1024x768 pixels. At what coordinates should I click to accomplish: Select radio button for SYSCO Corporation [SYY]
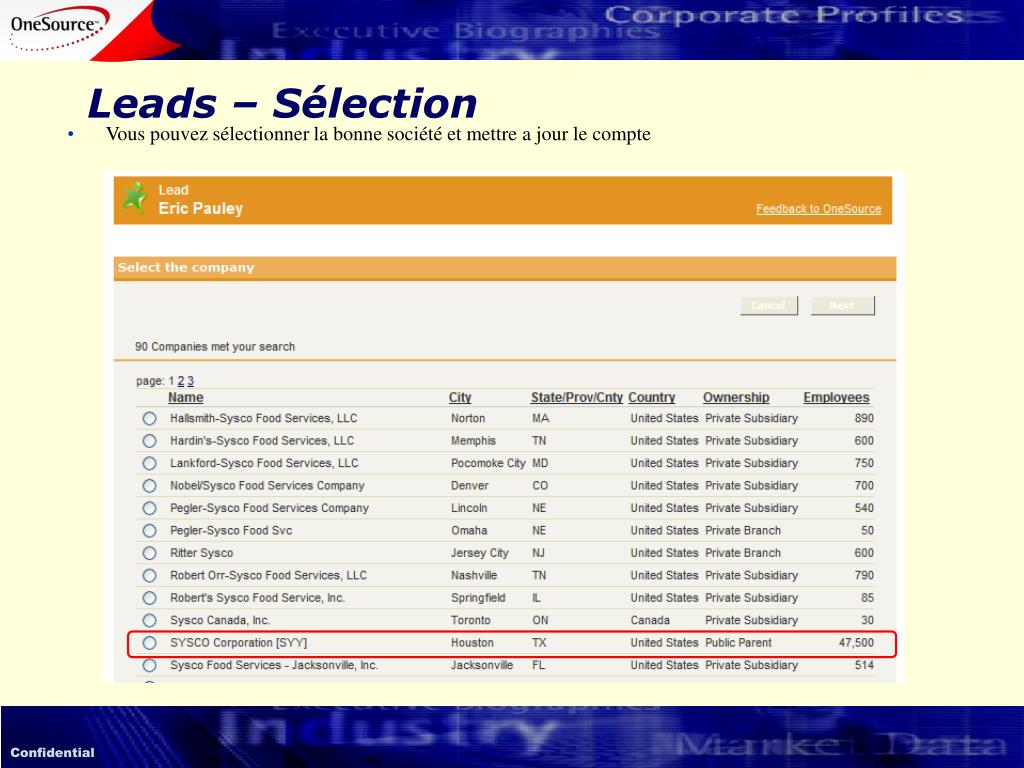(x=150, y=643)
